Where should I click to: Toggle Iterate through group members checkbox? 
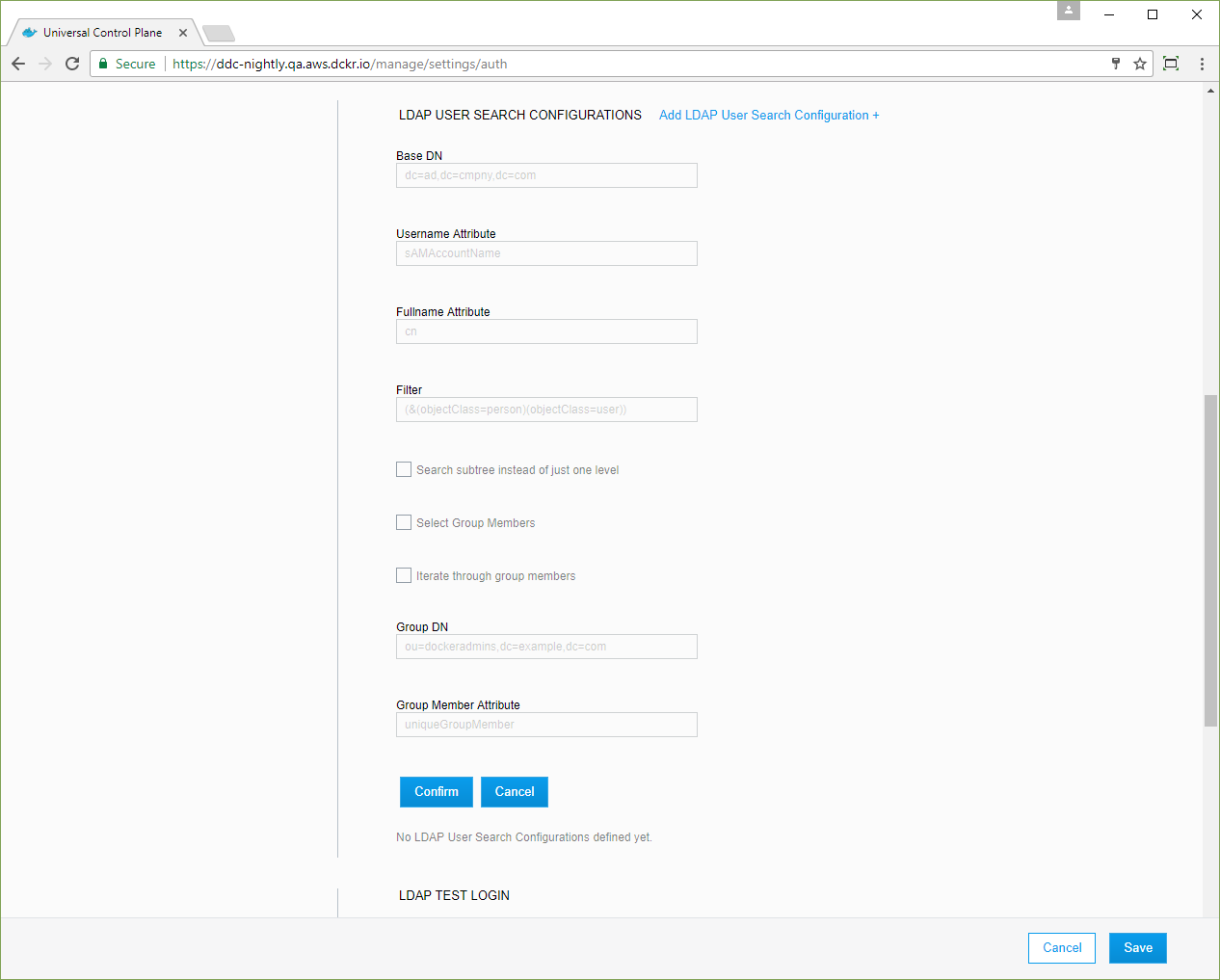pos(404,575)
